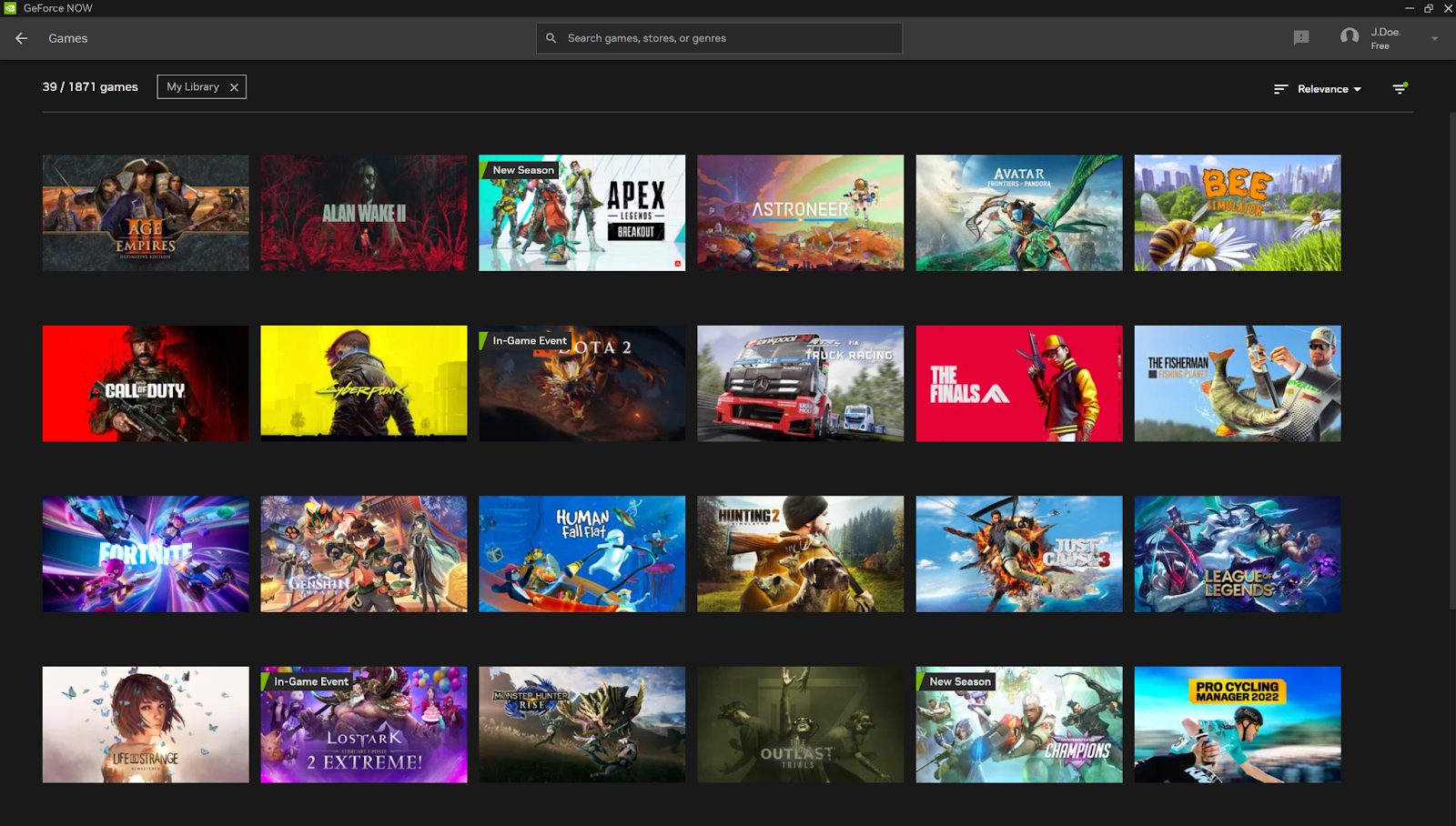Click the J.Doe account name
The width and height of the screenshot is (1456, 826).
point(1386,32)
